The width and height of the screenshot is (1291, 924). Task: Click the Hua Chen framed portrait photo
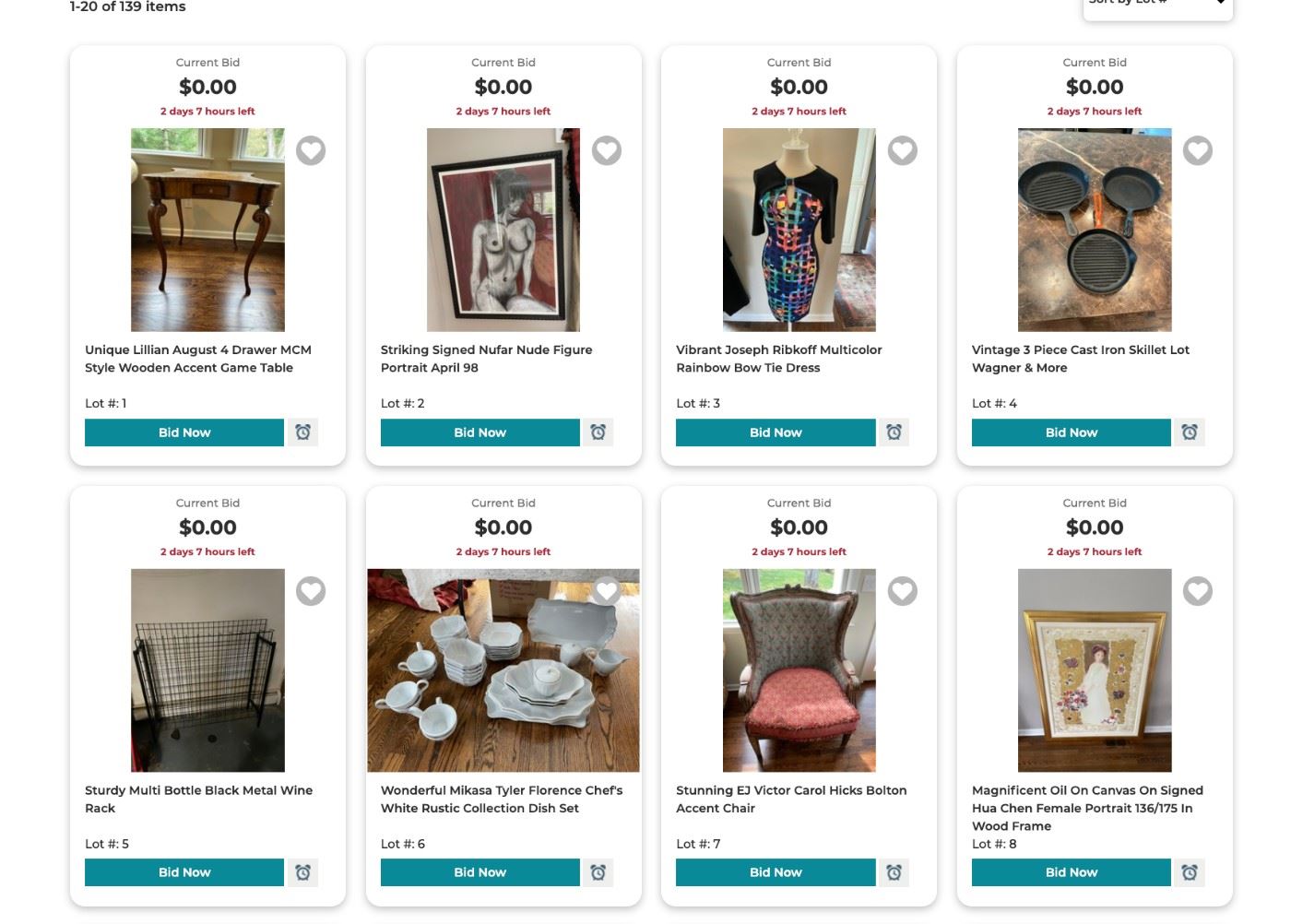point(1094,670)
